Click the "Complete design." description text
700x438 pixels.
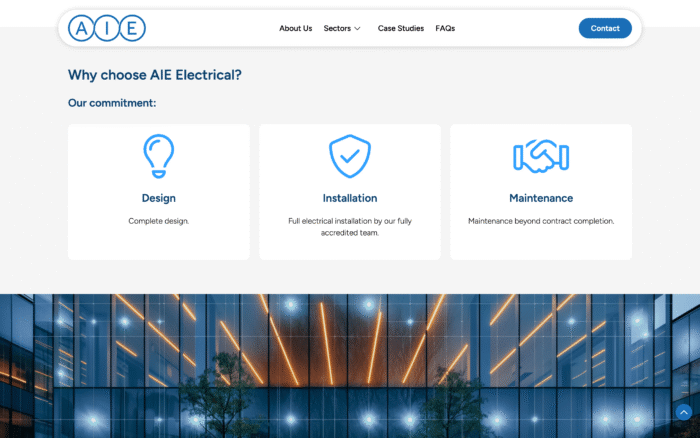158,221
